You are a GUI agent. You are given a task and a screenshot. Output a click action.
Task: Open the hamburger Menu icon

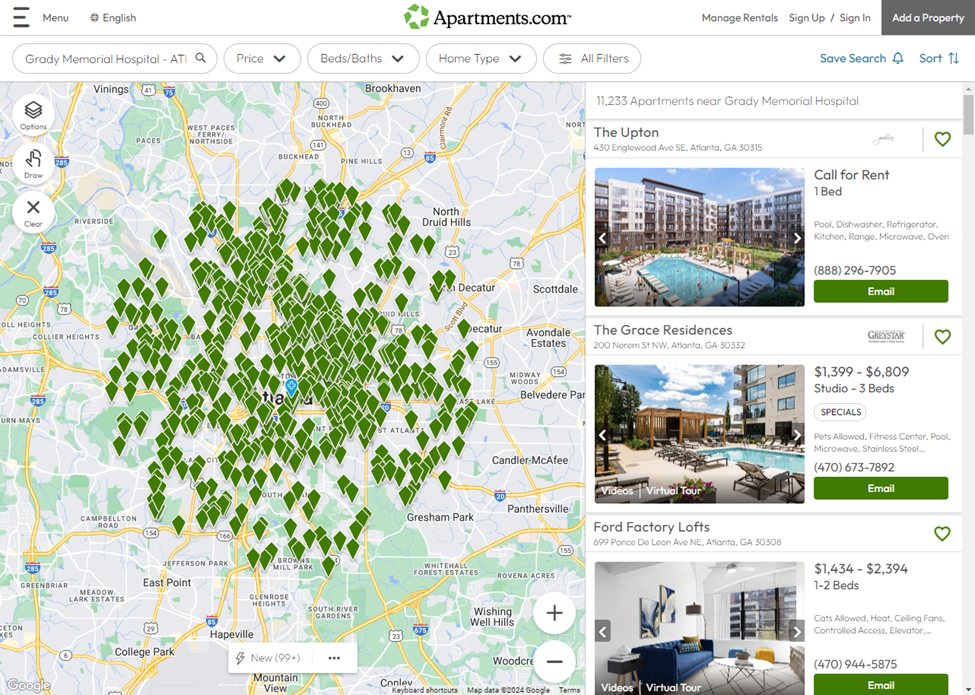coord(21,18)
